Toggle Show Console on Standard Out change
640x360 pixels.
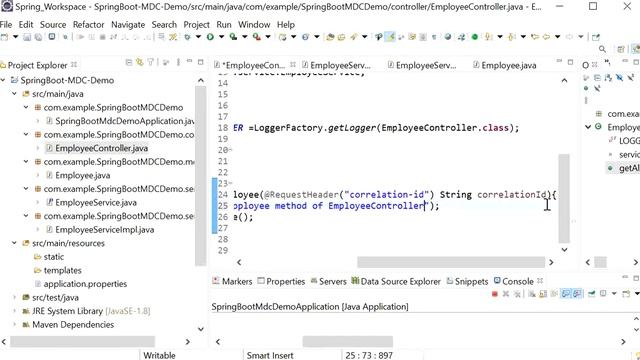click(565, 294)
